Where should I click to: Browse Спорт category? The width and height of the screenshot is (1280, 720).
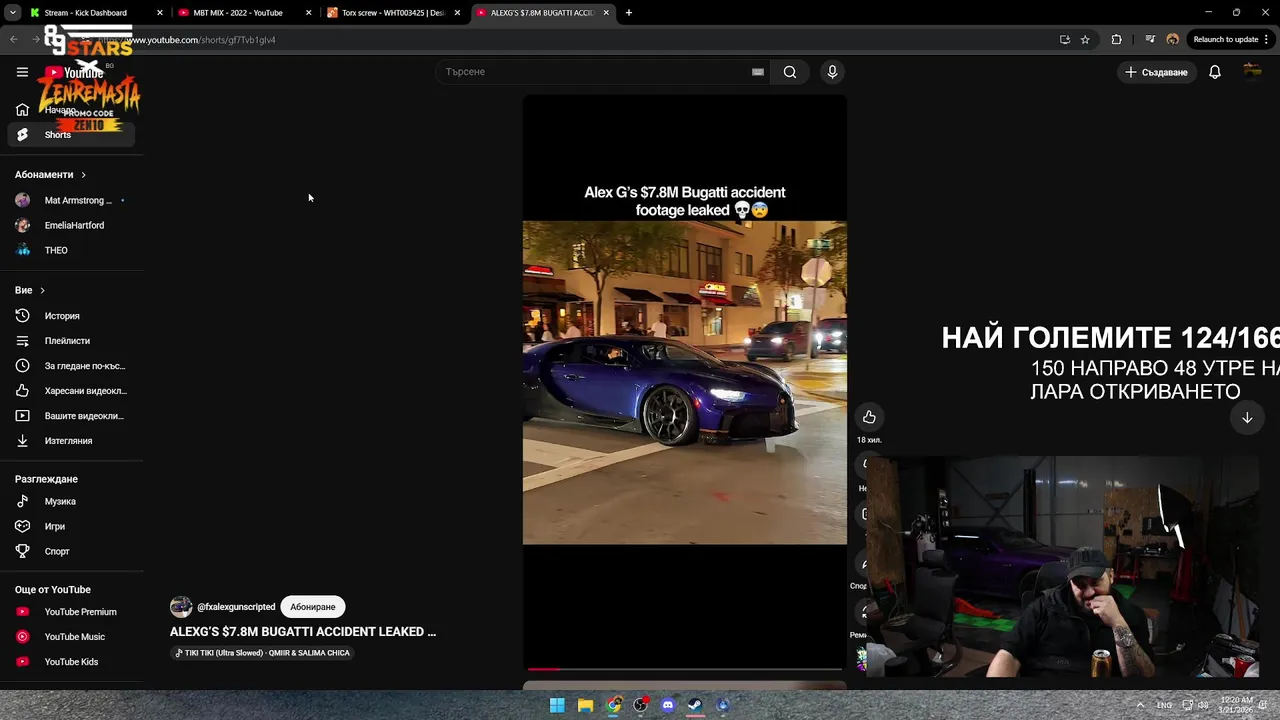click(71, 551)
